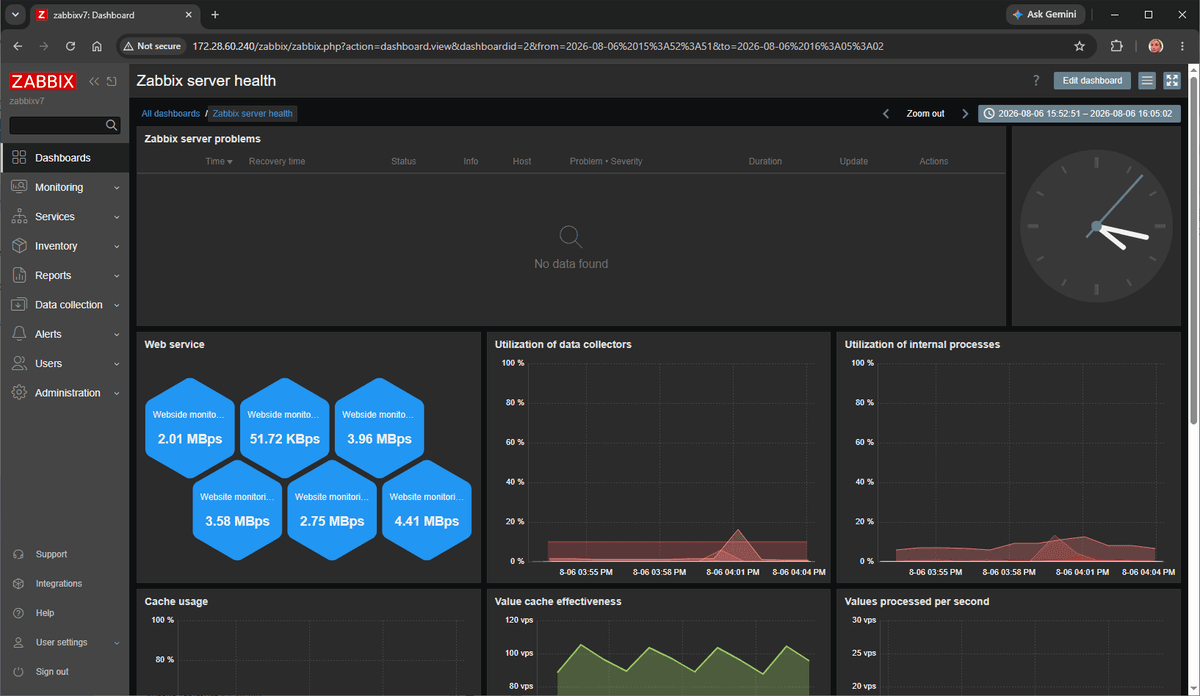This screenshot has width=1200, height=696.
Task: Select Dashboards in the sidebar menu
Action: pos(65,158)
